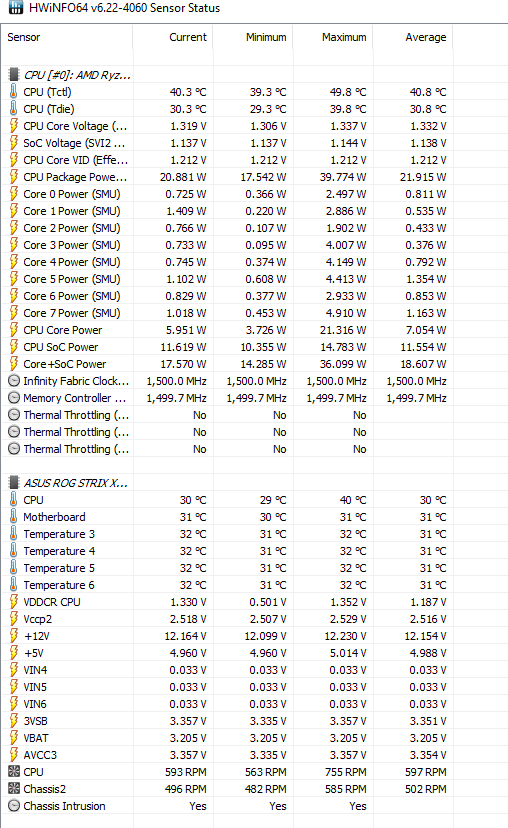The width and height of the screenshot is (508, 828).
Task: Click lightning icon beside VBAT
Action: tap(14, 738)
